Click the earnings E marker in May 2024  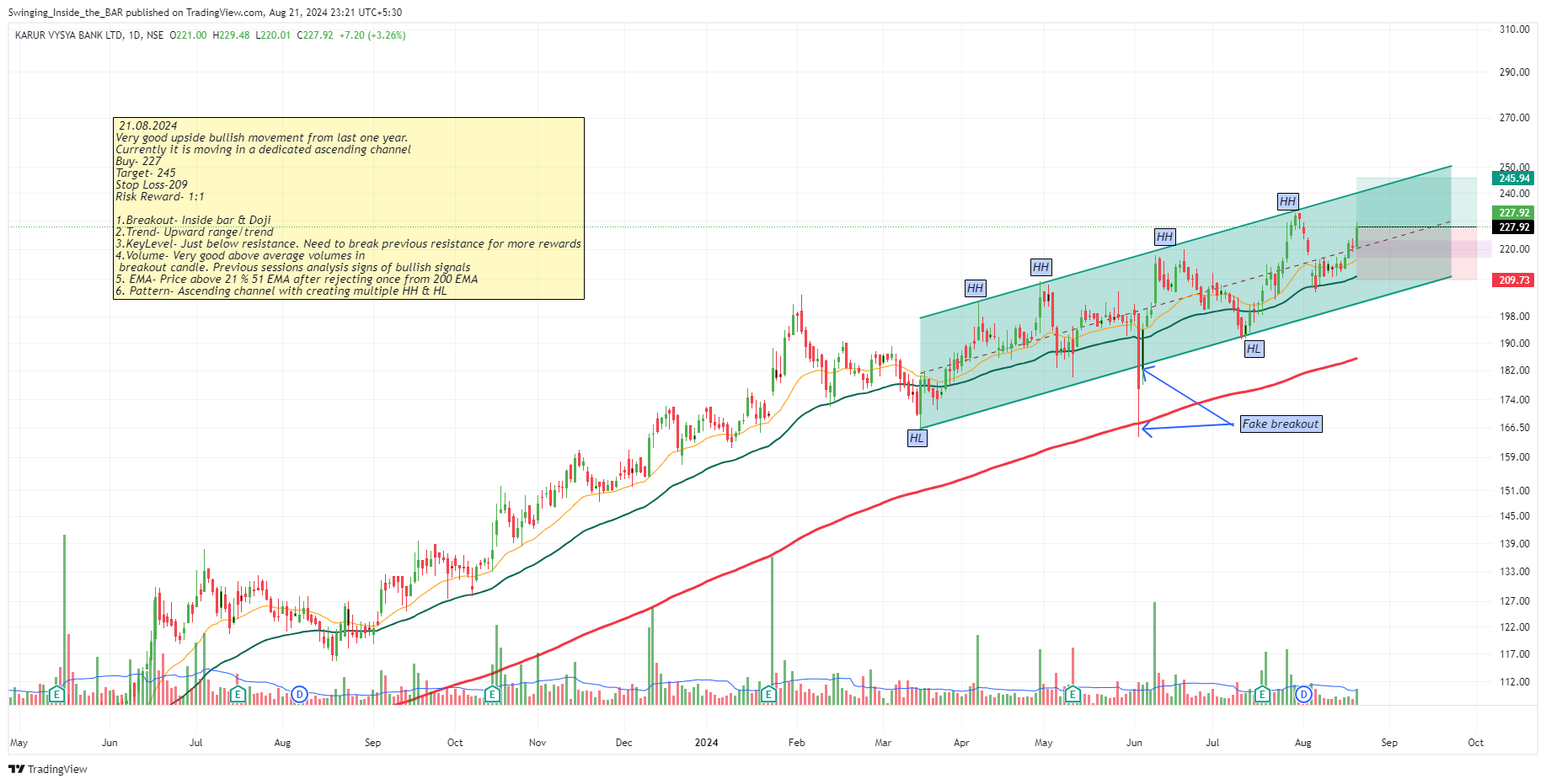tap(1073, 695)
